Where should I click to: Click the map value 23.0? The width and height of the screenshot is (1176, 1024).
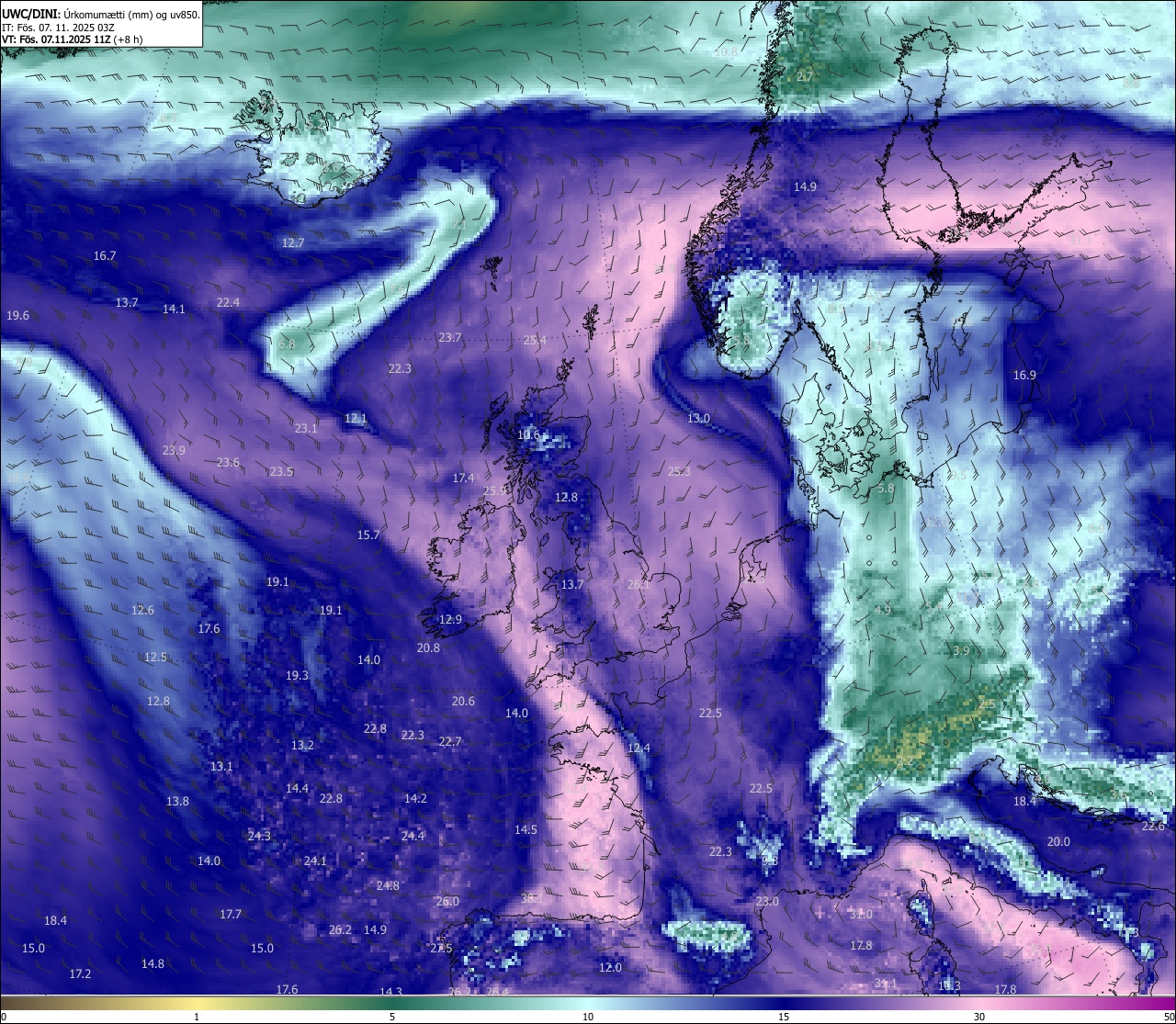tap(767, 901)
